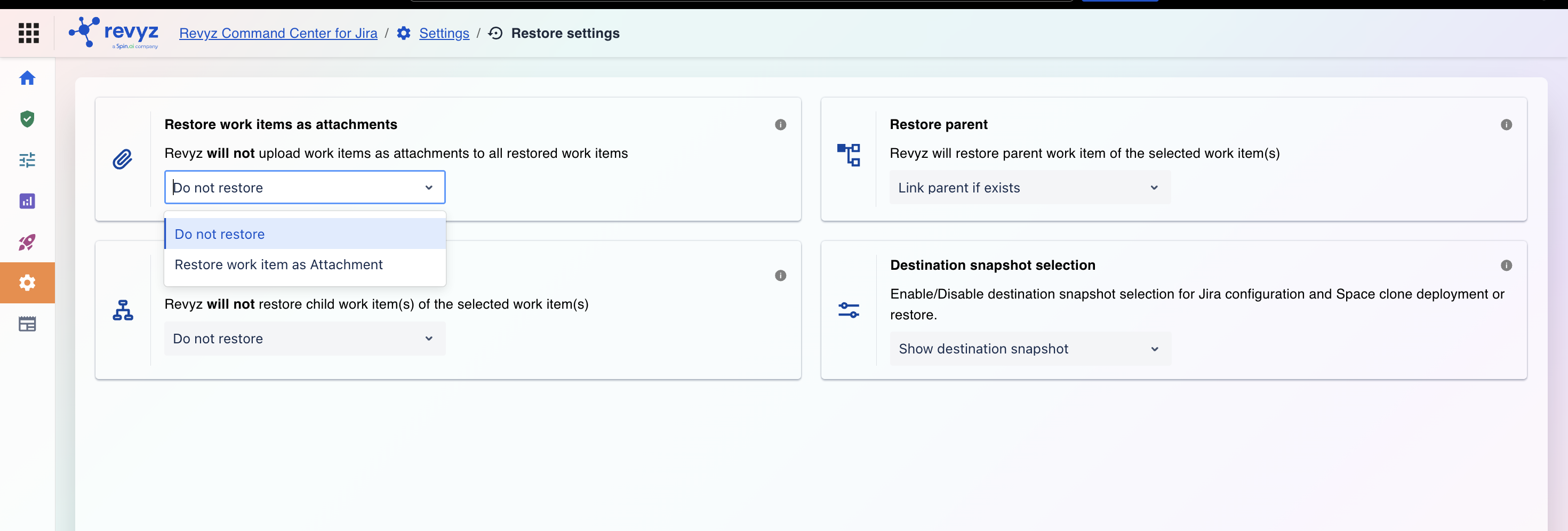Viewport: 1568px width, 531px height.
Task: Collapse the attachments restore dropdown
Action: [305, 187]
